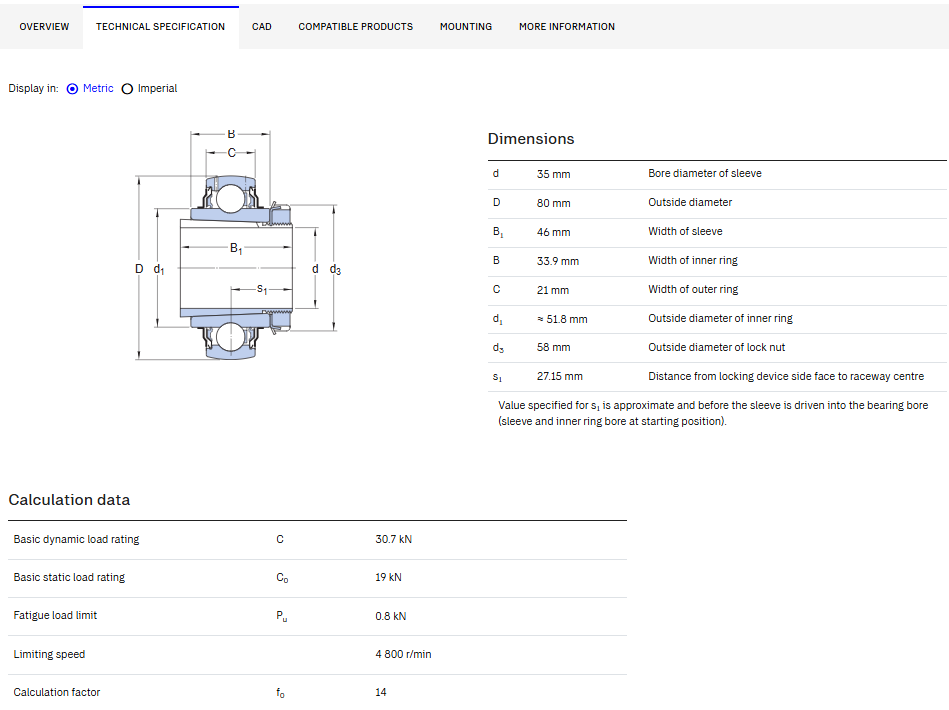Viewport: 949px width, 710px height.
Task: Open the More Information tab
Action: point(566,27)
